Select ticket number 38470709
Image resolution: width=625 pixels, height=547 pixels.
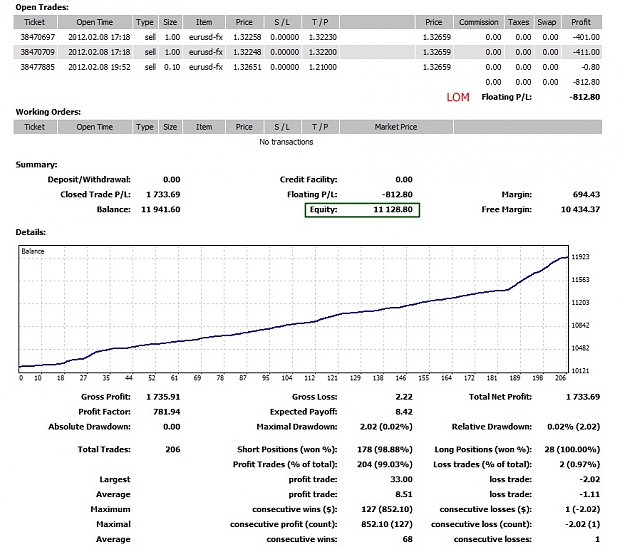(37, 52)
